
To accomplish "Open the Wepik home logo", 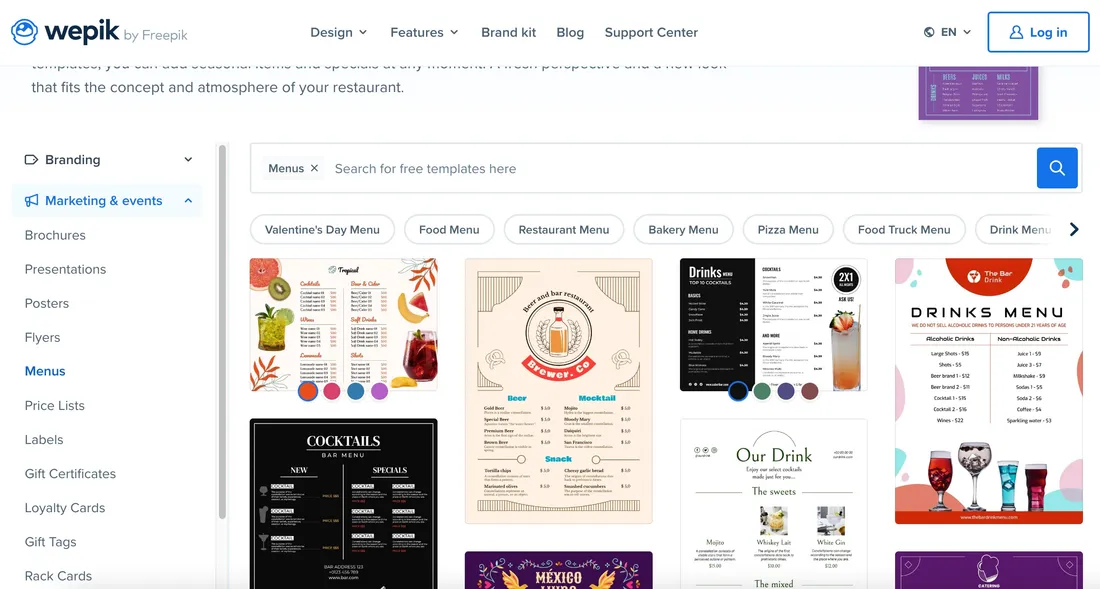I will [x=99, y=32].
